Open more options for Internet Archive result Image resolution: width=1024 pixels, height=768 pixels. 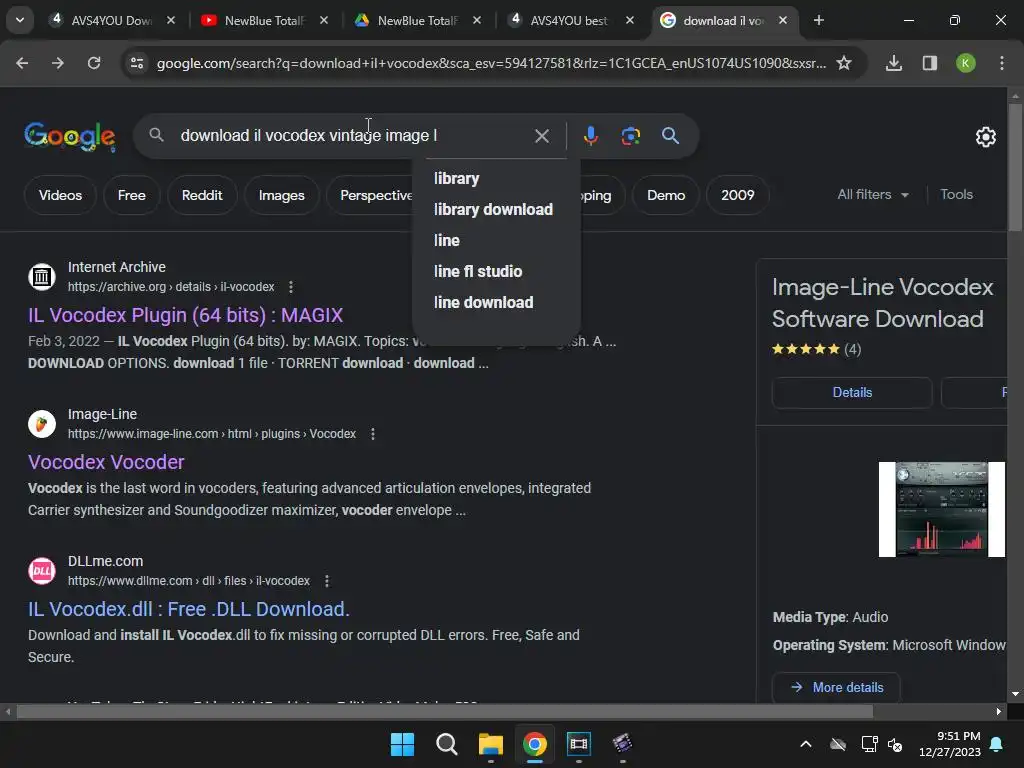(291, 287)
